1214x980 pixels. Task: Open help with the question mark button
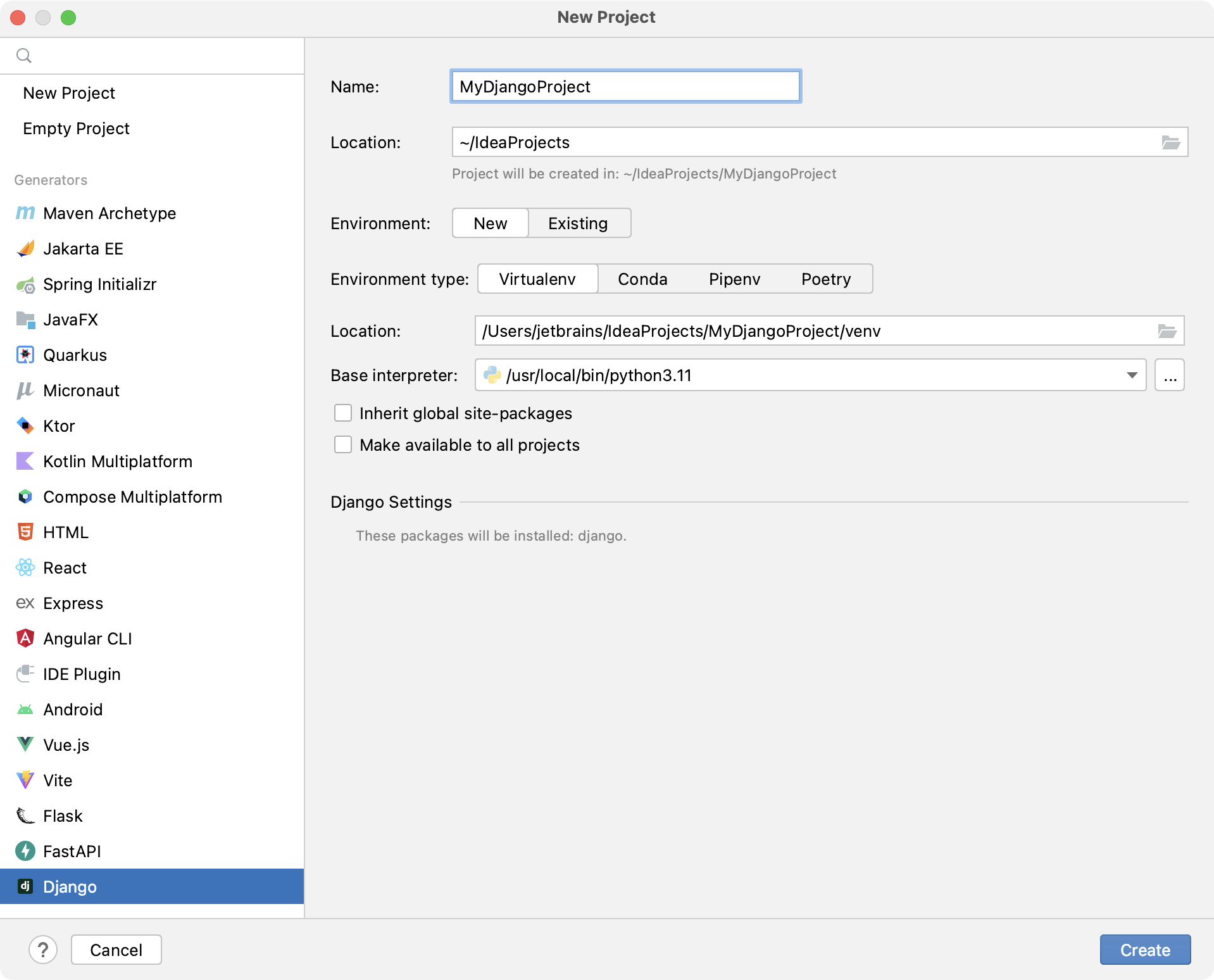[x=43, y=950]
